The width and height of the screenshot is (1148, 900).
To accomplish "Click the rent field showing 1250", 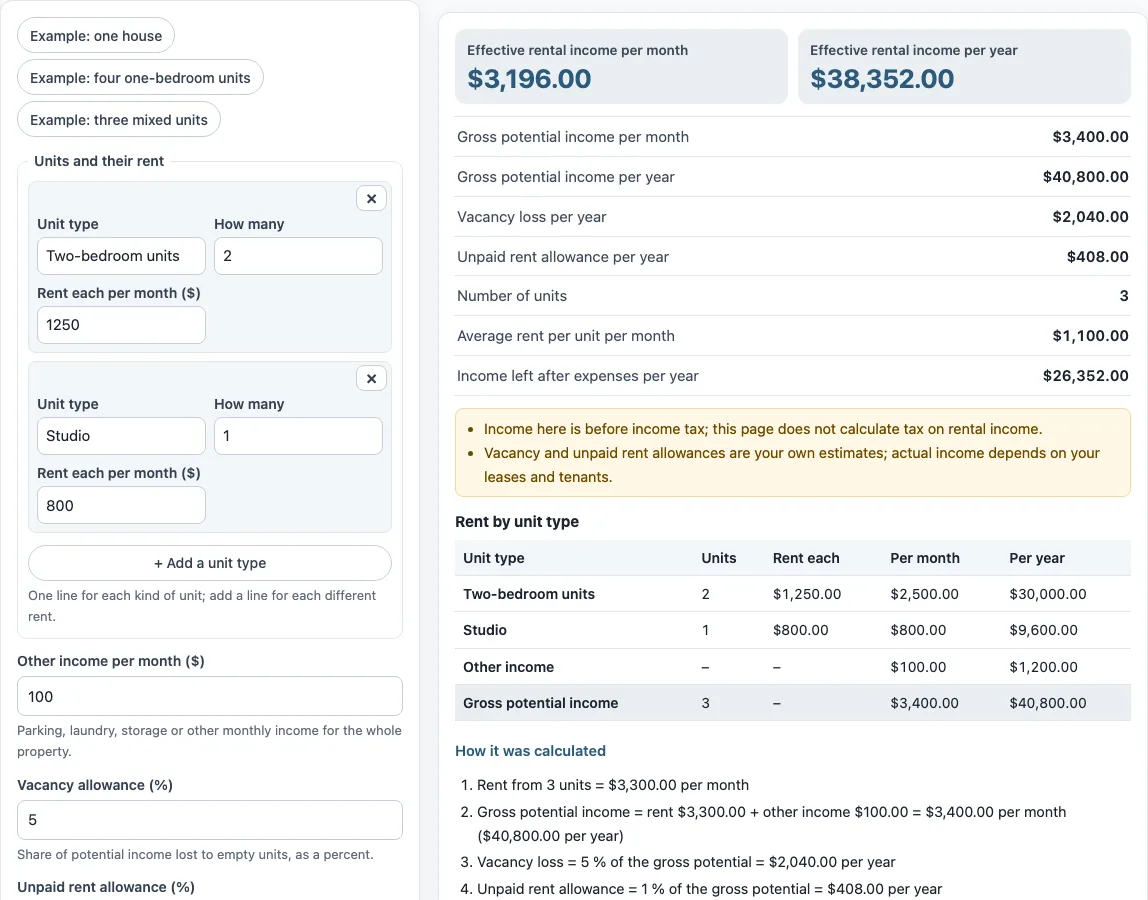I will (x=122, y=324).
